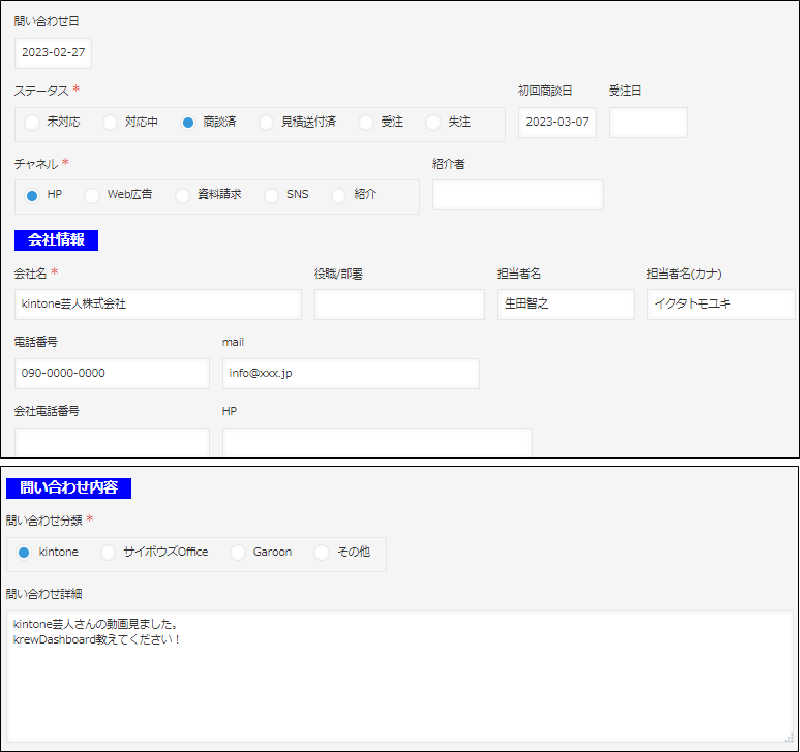Focus the 会社電話番号 input field
This screenshot has width=800, height=752.
(112, 442)
